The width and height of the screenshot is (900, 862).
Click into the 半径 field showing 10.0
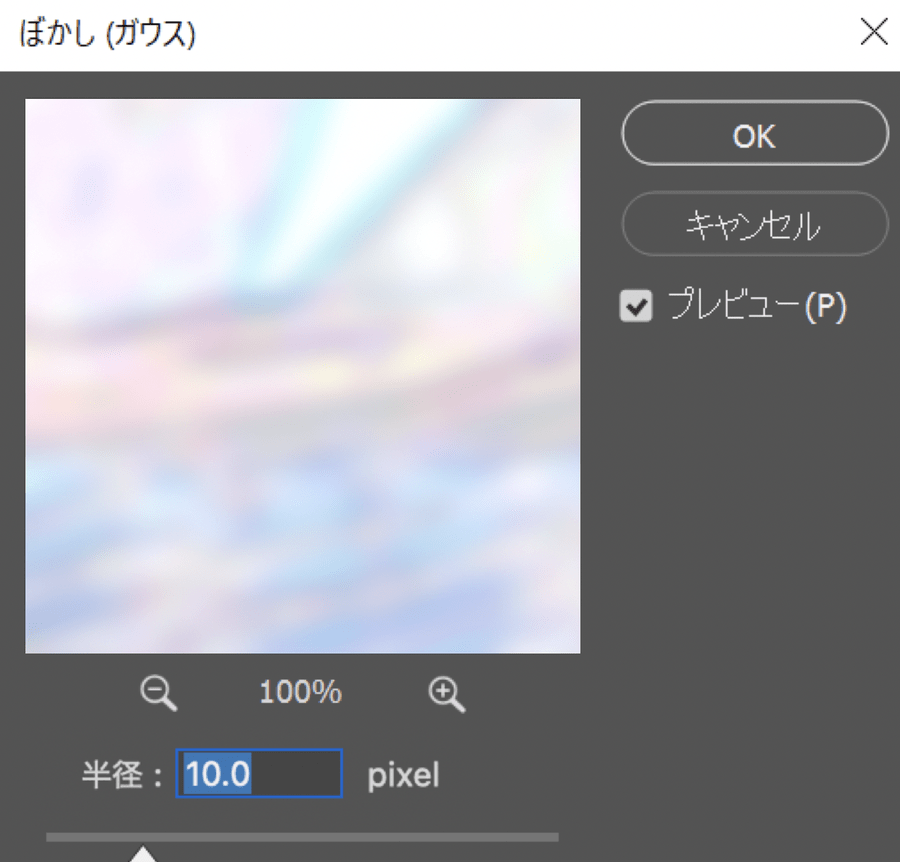[259, 774]
